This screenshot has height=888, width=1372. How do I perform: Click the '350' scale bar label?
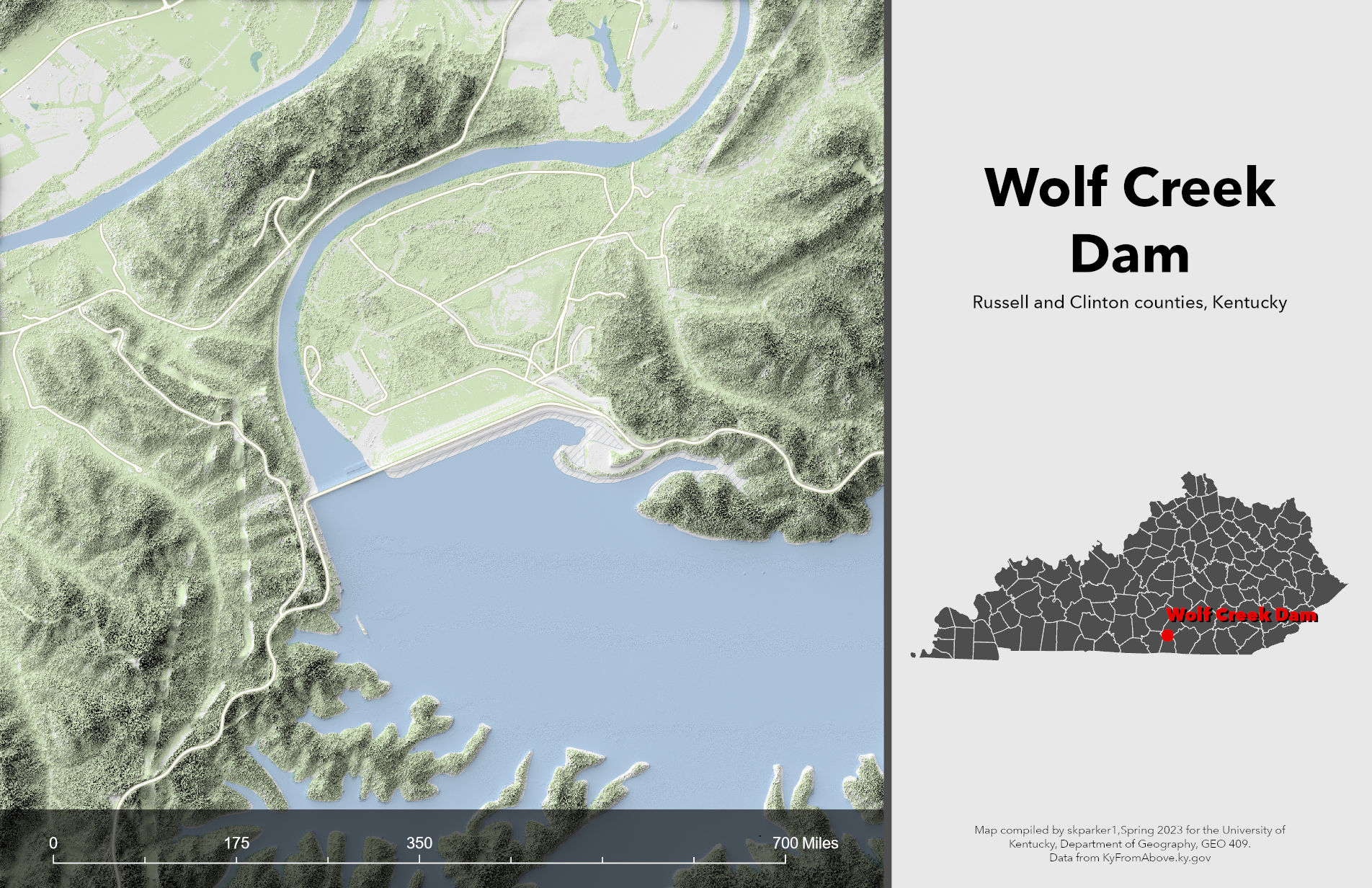click(x=419, y=843)
